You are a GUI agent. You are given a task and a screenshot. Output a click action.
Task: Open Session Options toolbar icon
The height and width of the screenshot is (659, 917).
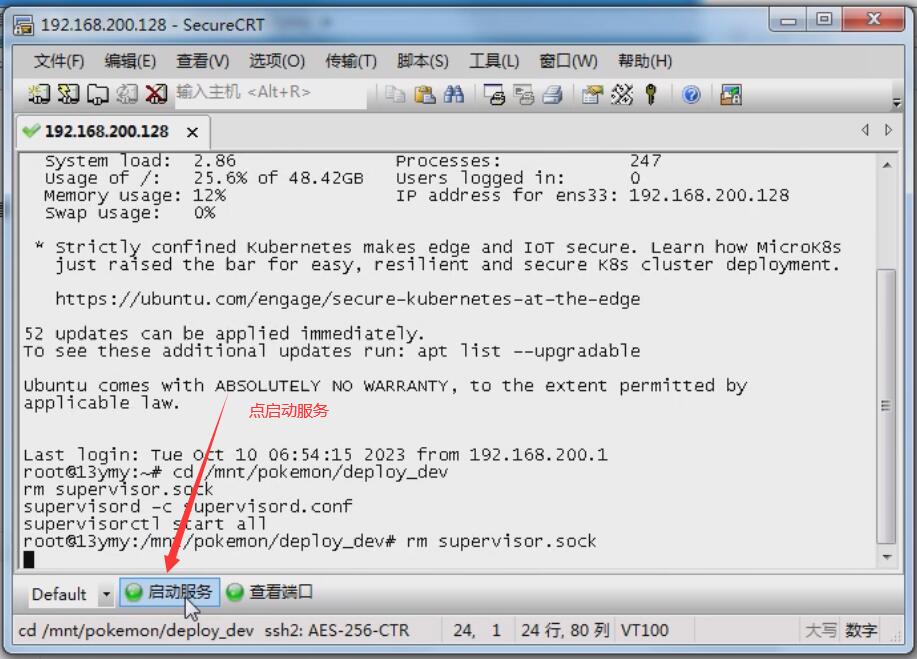(x=593, y=94)
